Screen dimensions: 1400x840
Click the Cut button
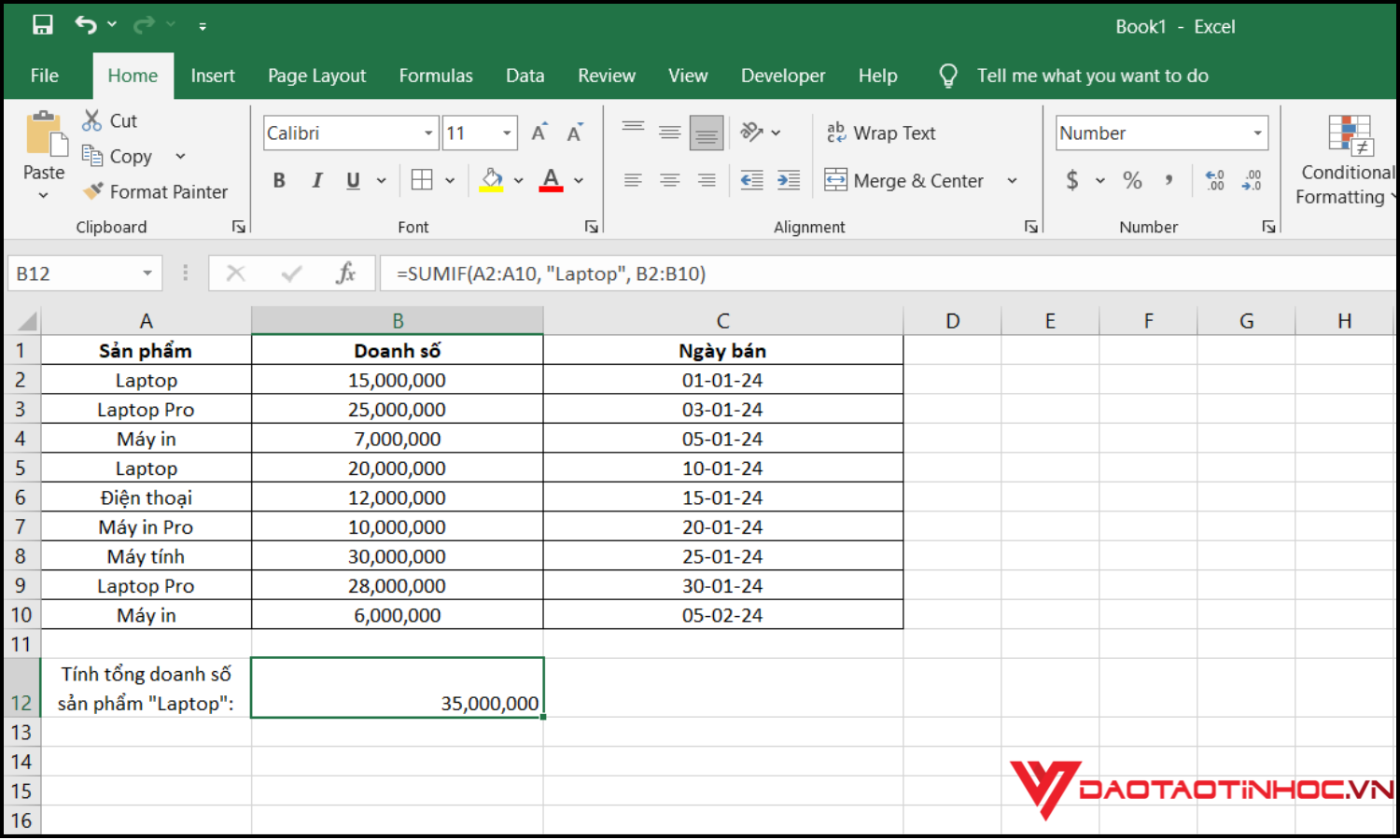click(110, 121)
